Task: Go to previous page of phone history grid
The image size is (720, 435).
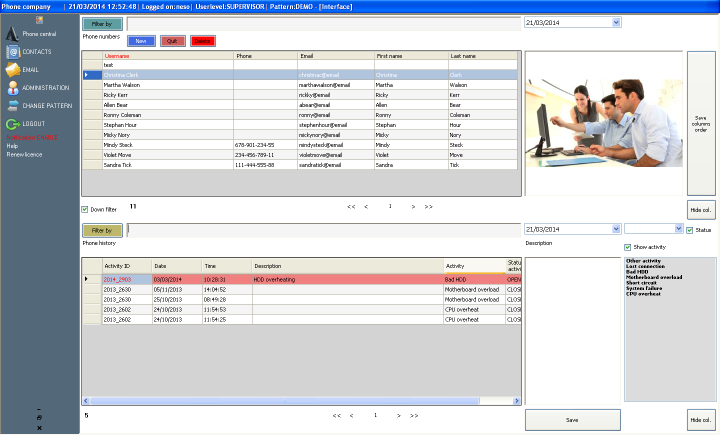Action: point(351,416)
